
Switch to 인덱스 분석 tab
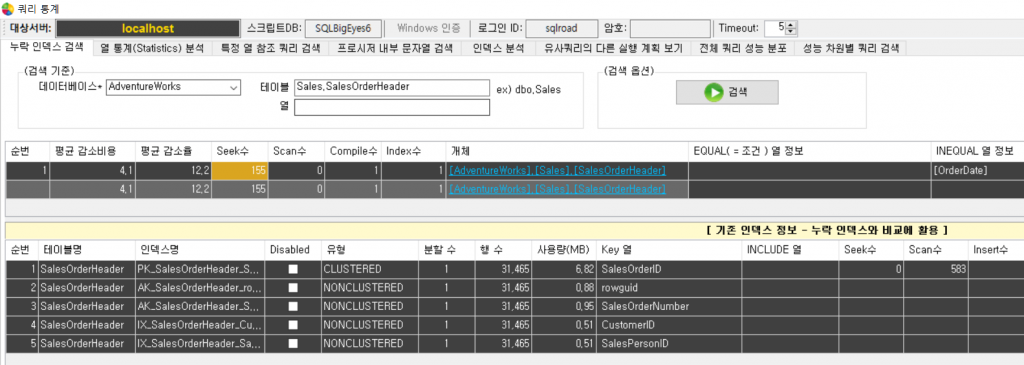(498, 48)
